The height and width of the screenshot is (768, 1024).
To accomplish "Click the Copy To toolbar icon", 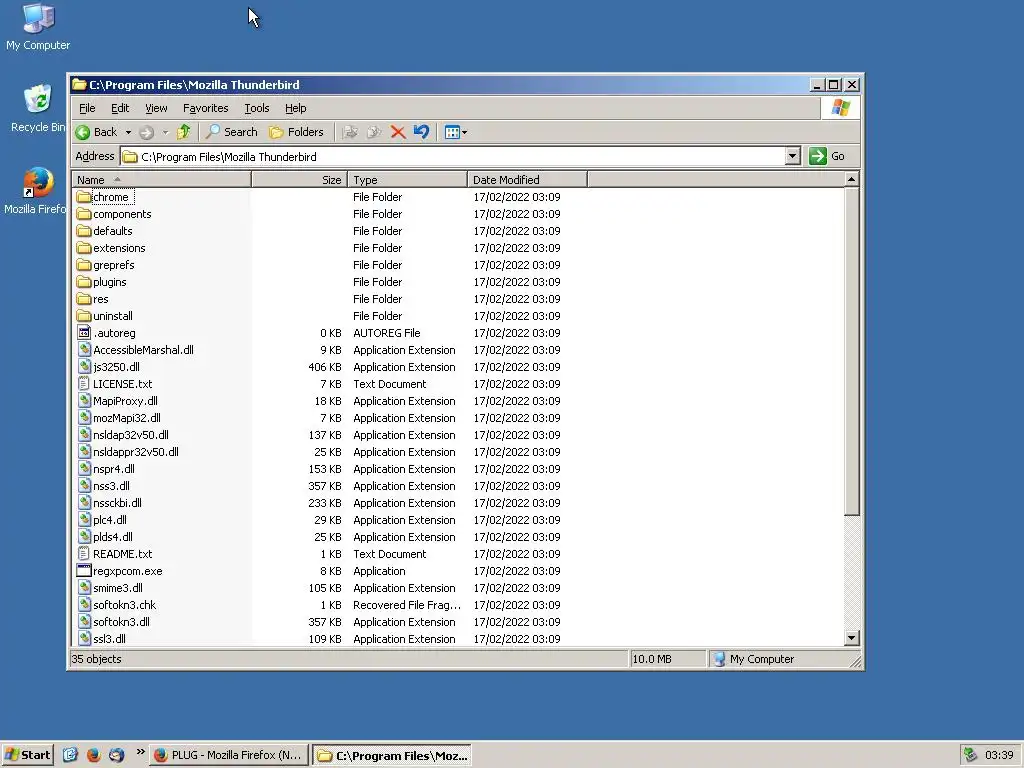I will point(374,133).
